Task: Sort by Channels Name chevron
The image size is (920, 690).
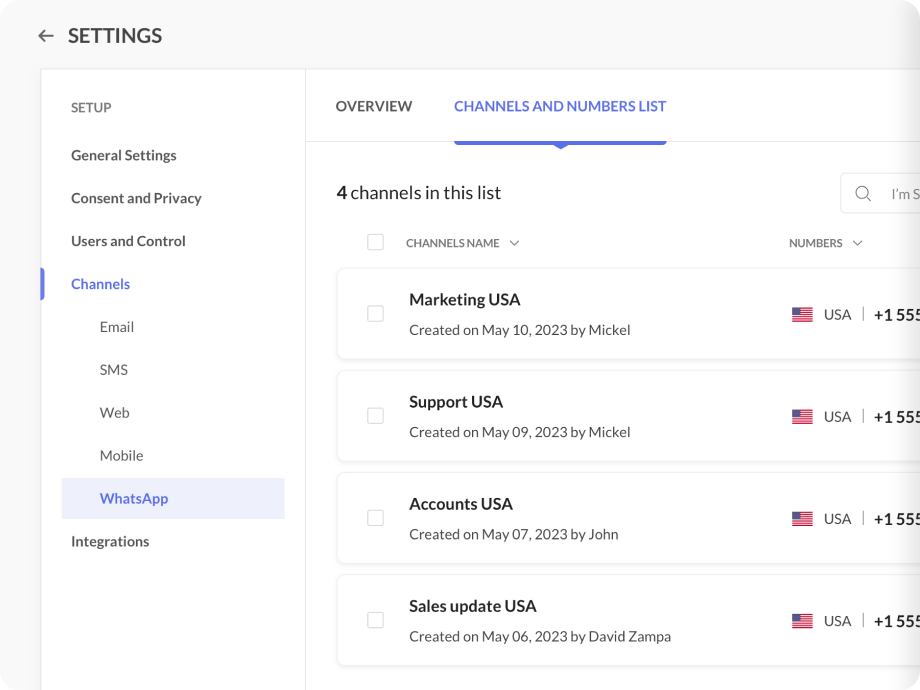Action: [514, 243]
